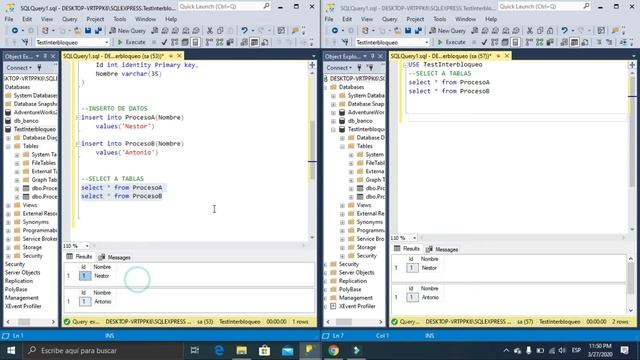This screenshot has height=360, width=640.
Task: Open Microsoft Store from the taskbar
Action: point(264,350)
